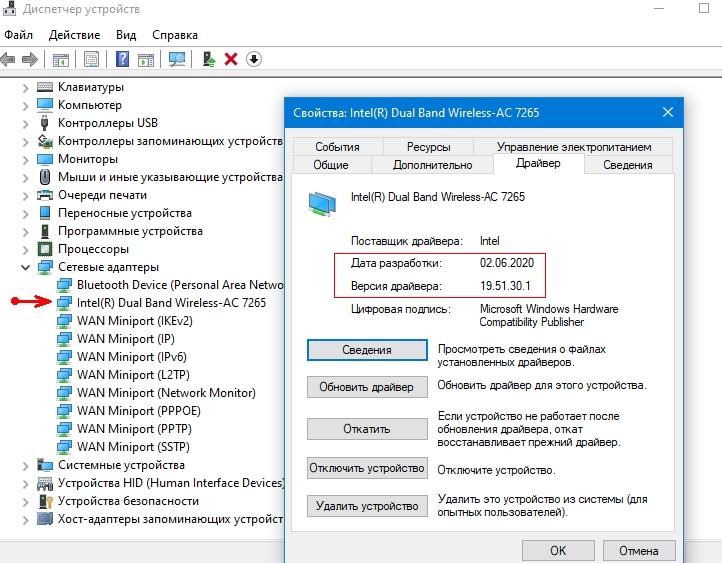Click the Update driver green-arrow toolbar icon
This screenshot has height=563, width=722.
pyautogui.click(x=209, y=59)
